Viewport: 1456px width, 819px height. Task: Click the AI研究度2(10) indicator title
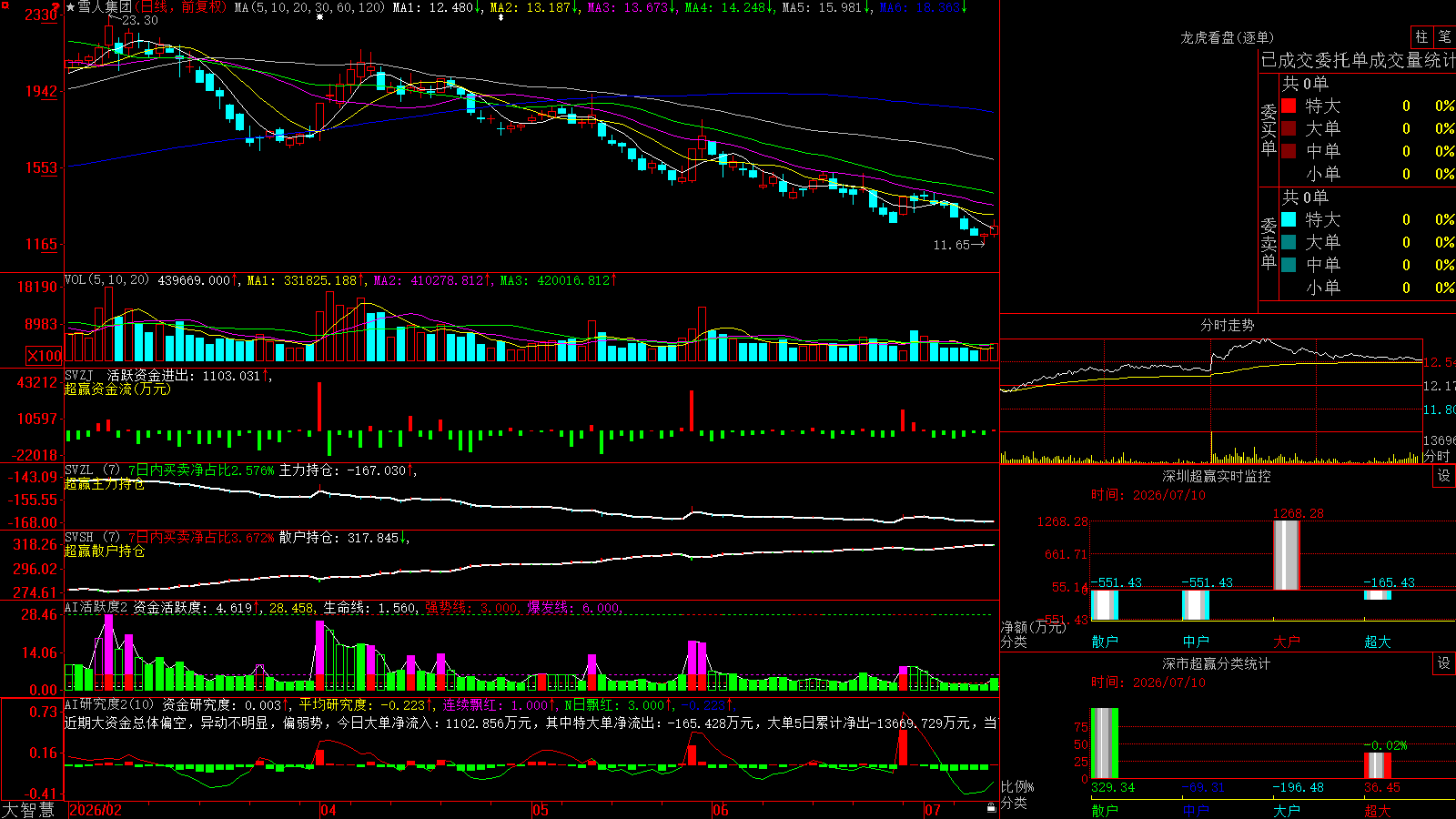[x=109, y=704]
